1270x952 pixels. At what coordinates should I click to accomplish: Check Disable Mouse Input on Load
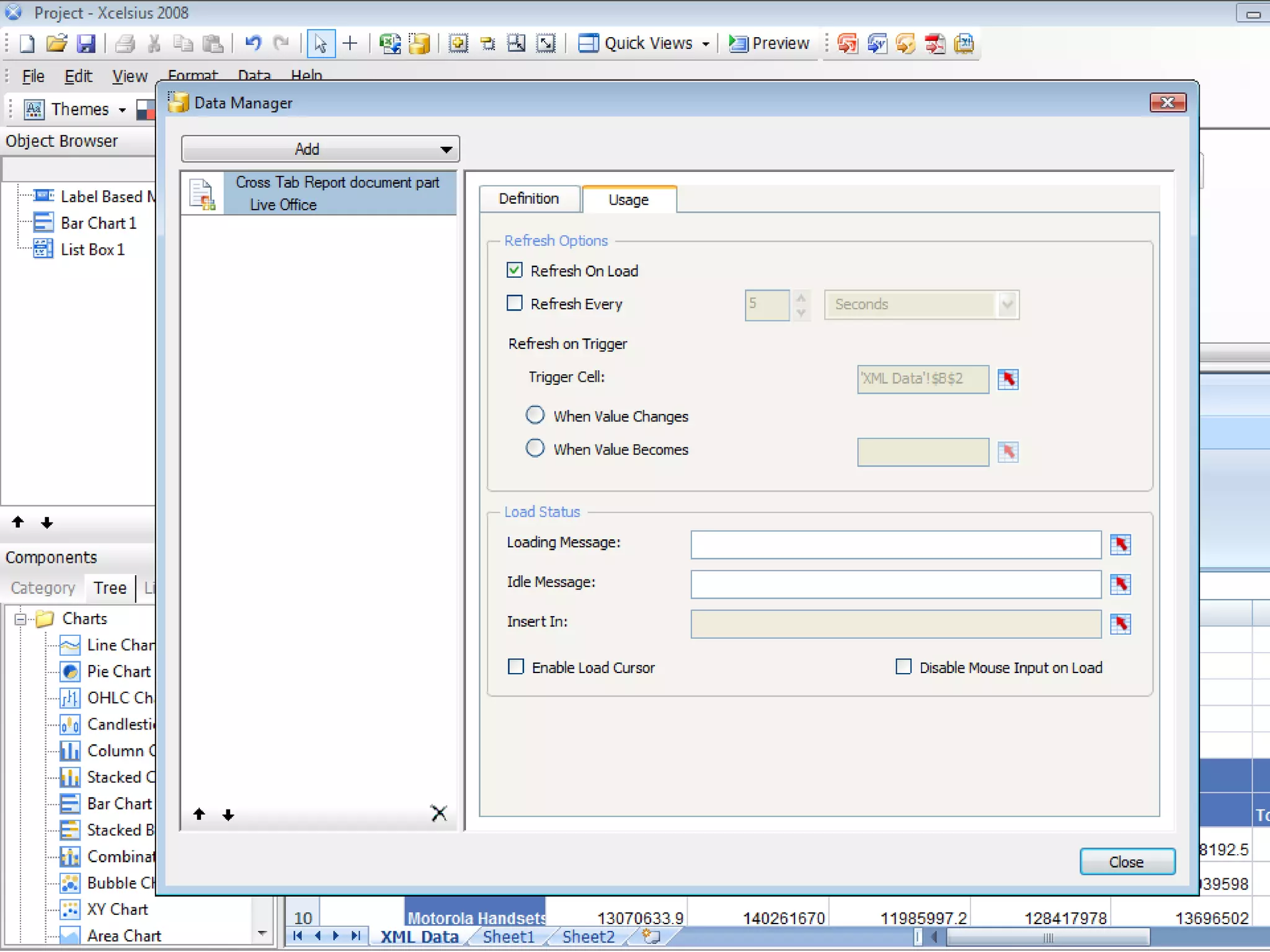[x=904, y=667]
